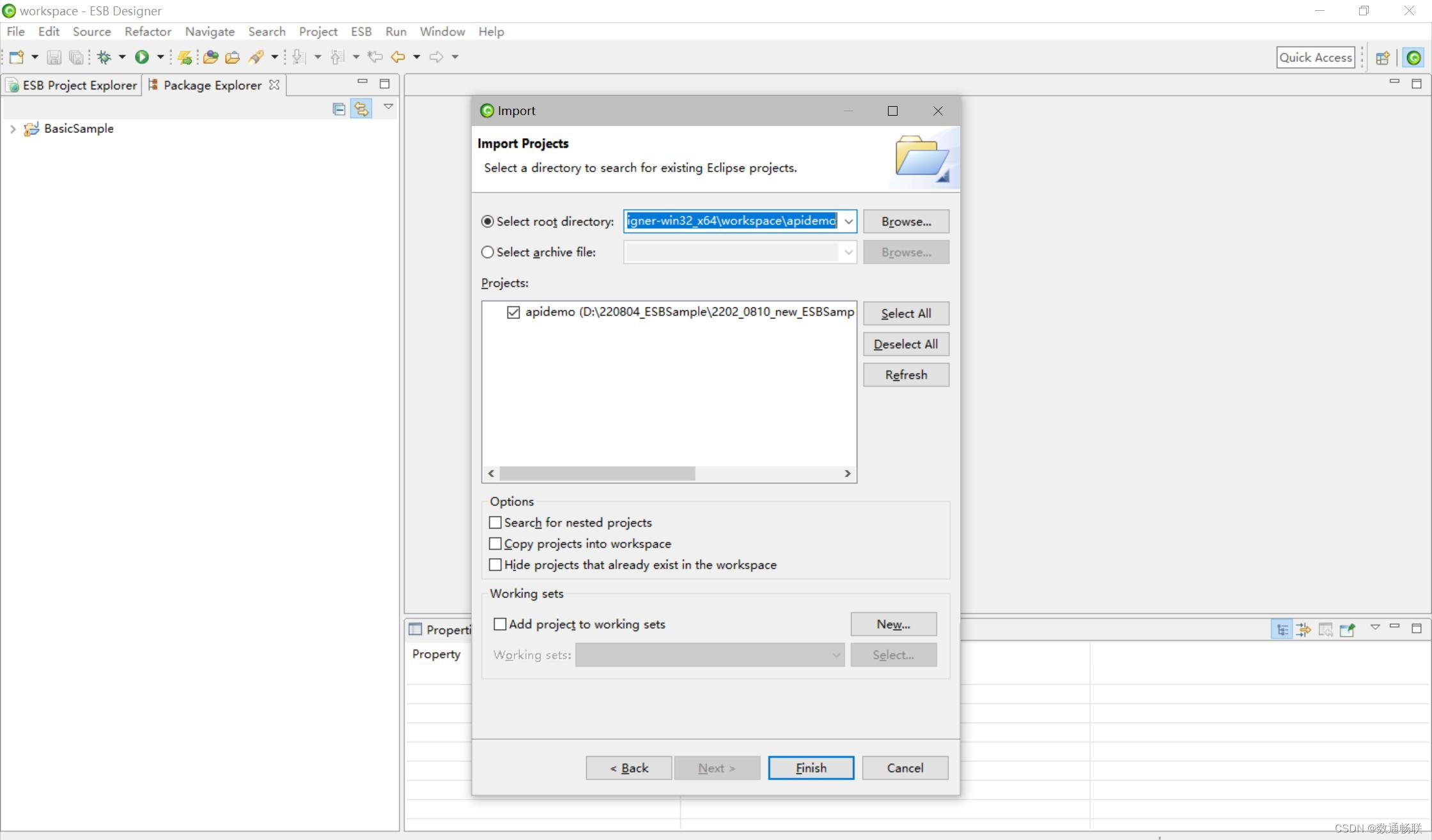Click the yellow Back navigation arrow
The image size is (1432, 840).
coord(398,57)
